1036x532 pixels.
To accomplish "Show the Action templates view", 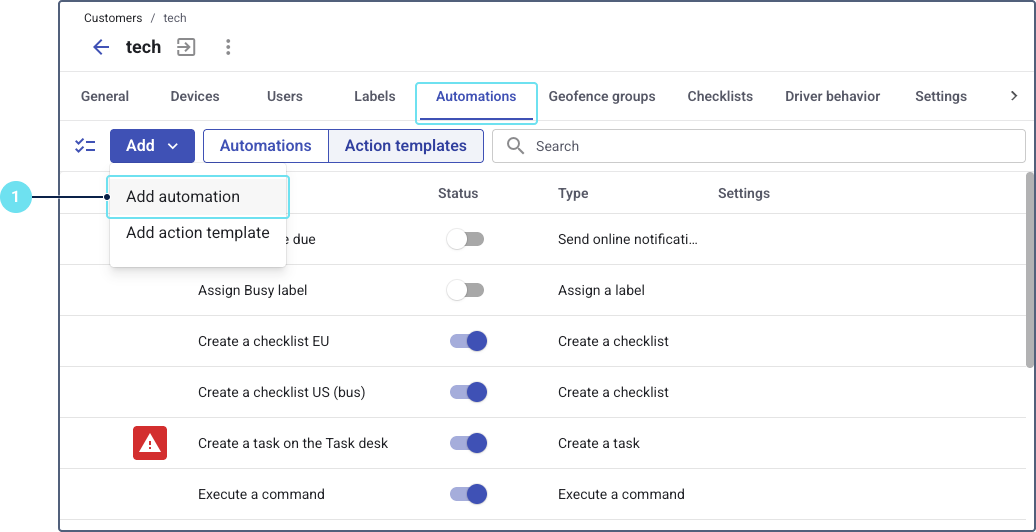I will [405, 146].
